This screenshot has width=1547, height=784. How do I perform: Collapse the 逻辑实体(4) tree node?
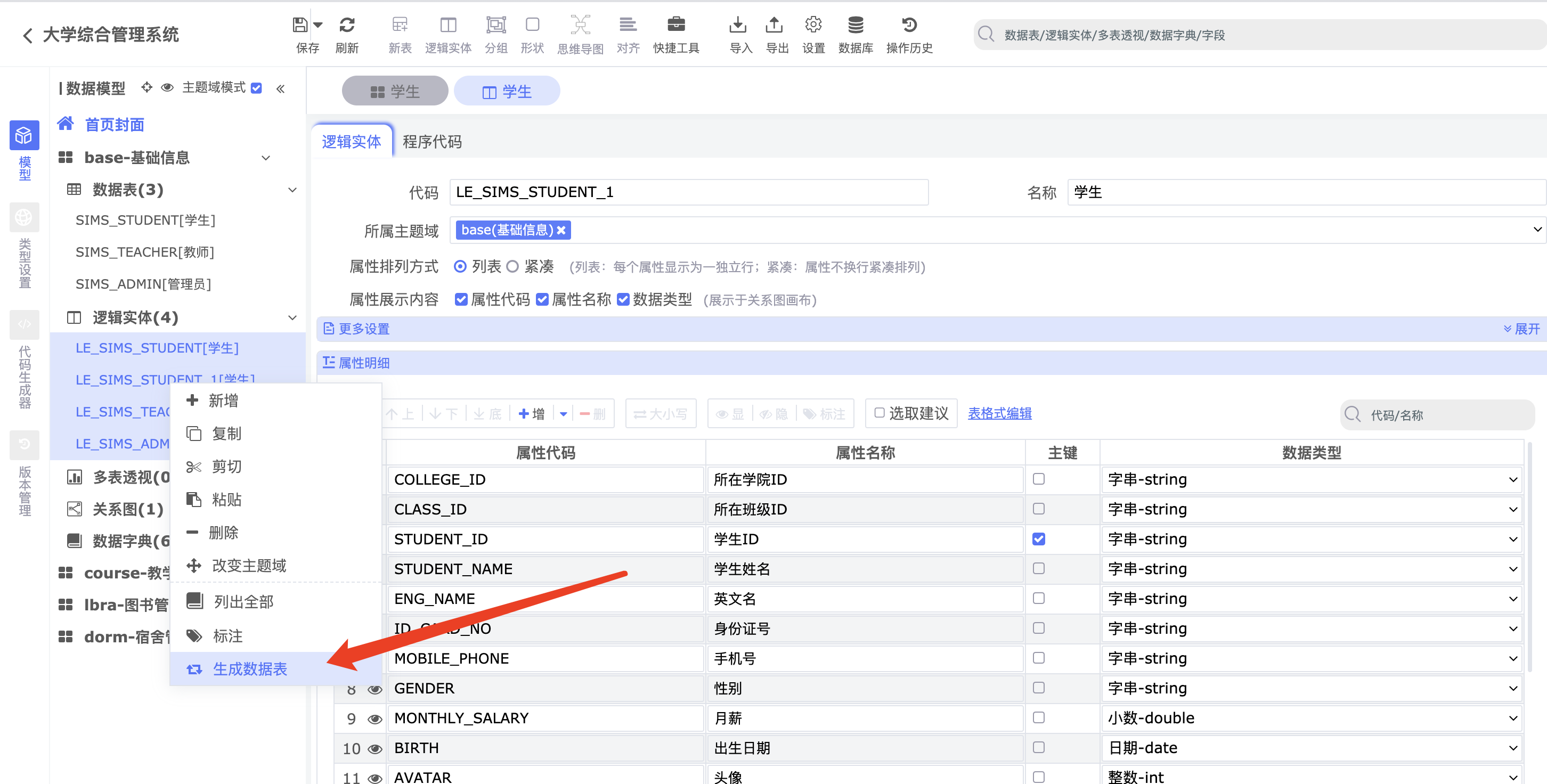click(x=292, y=317)
